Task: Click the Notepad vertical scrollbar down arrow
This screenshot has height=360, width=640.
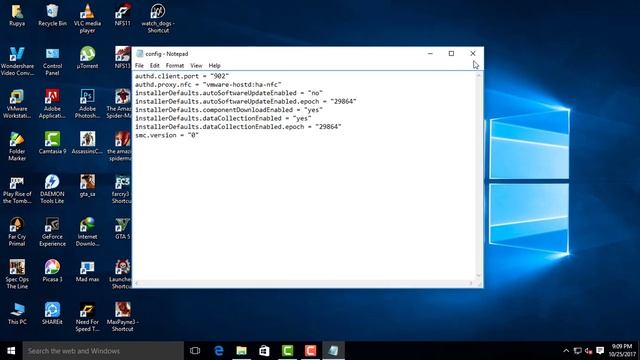Action: pyautogui.click(x=479, y=276)
